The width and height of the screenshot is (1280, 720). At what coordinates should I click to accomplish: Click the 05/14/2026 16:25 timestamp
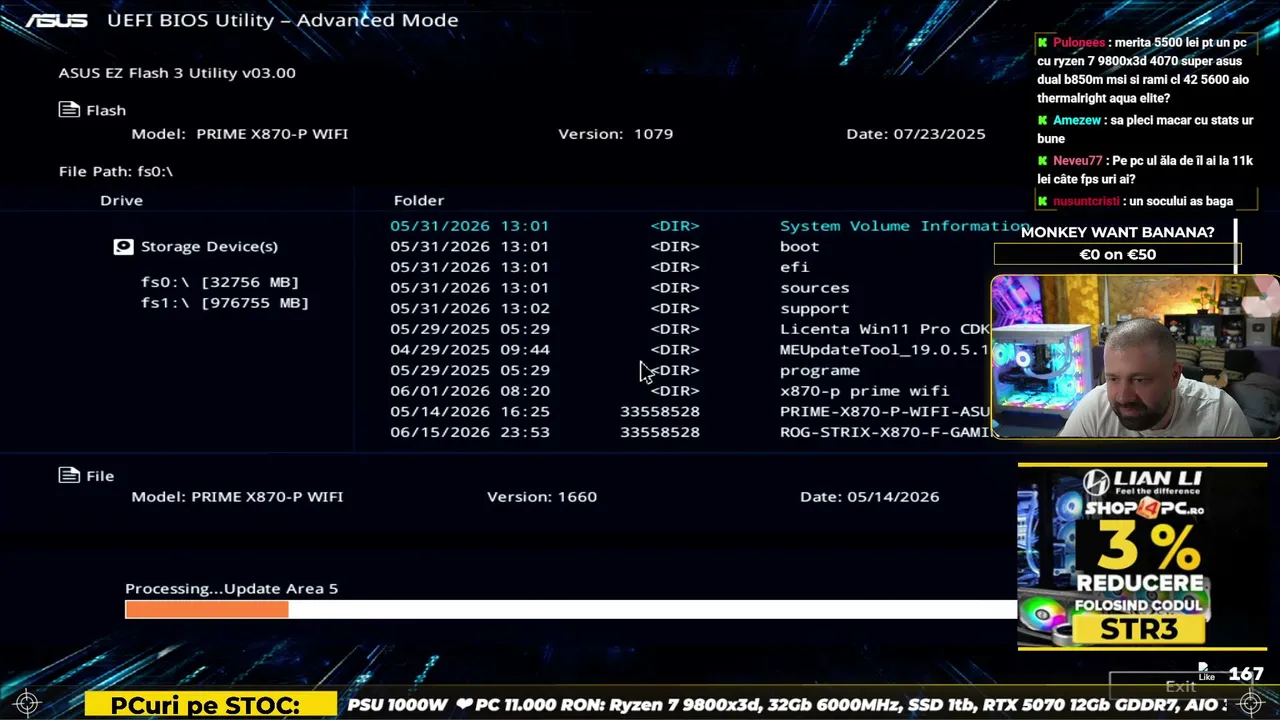470,411
